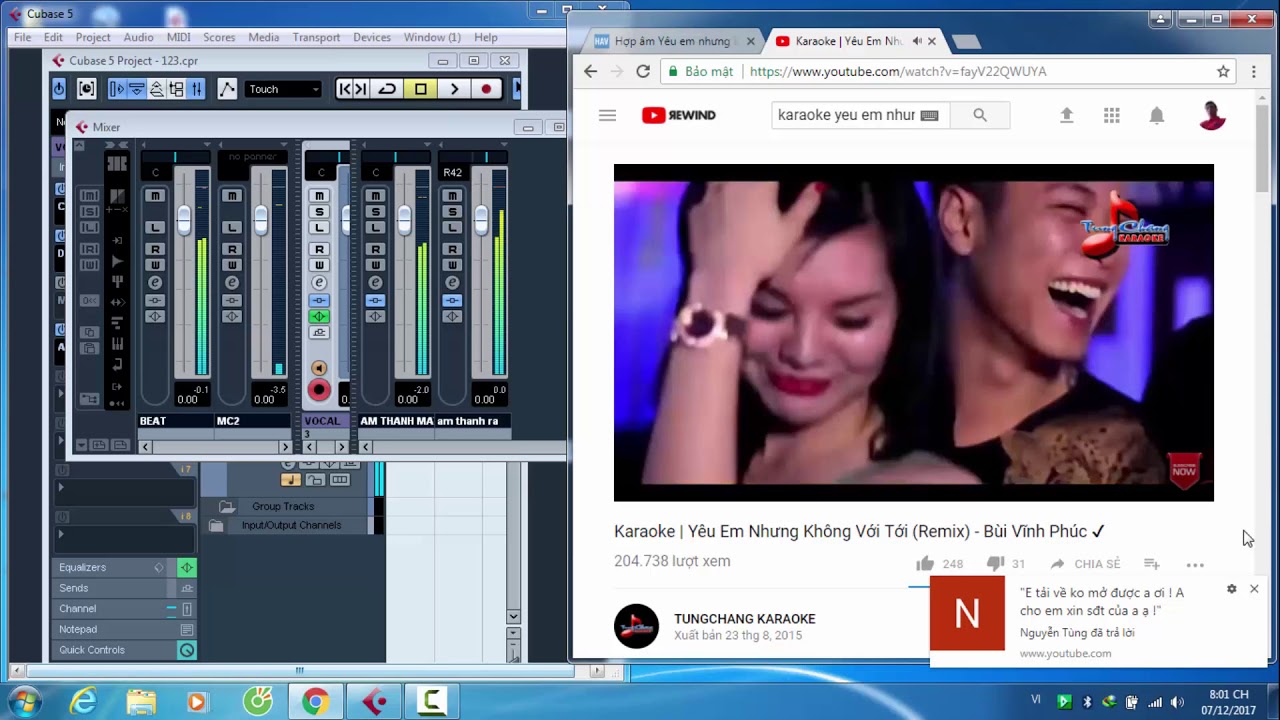1280x720 pixels.
Task: Move the BEAT channel volume fader
Action: click(184, 221)
